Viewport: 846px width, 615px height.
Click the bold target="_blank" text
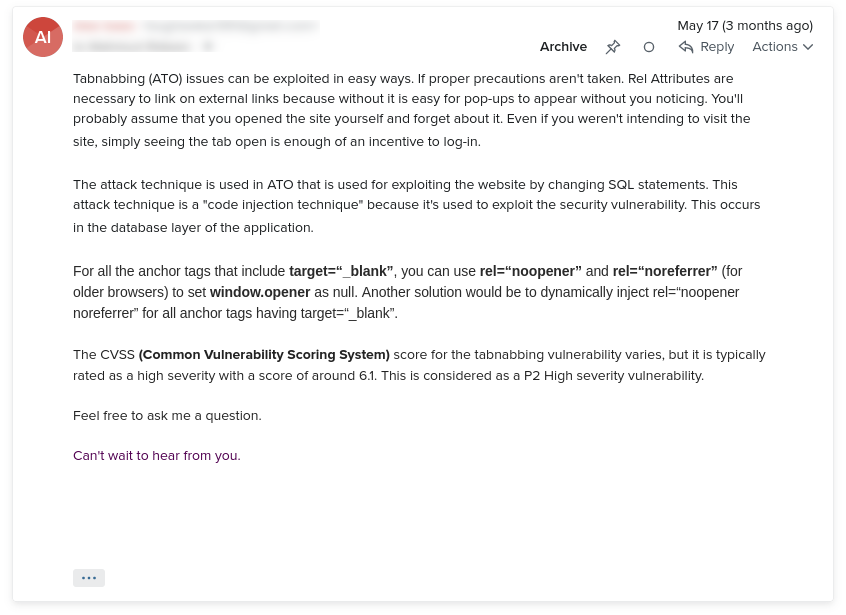point(341,271)
